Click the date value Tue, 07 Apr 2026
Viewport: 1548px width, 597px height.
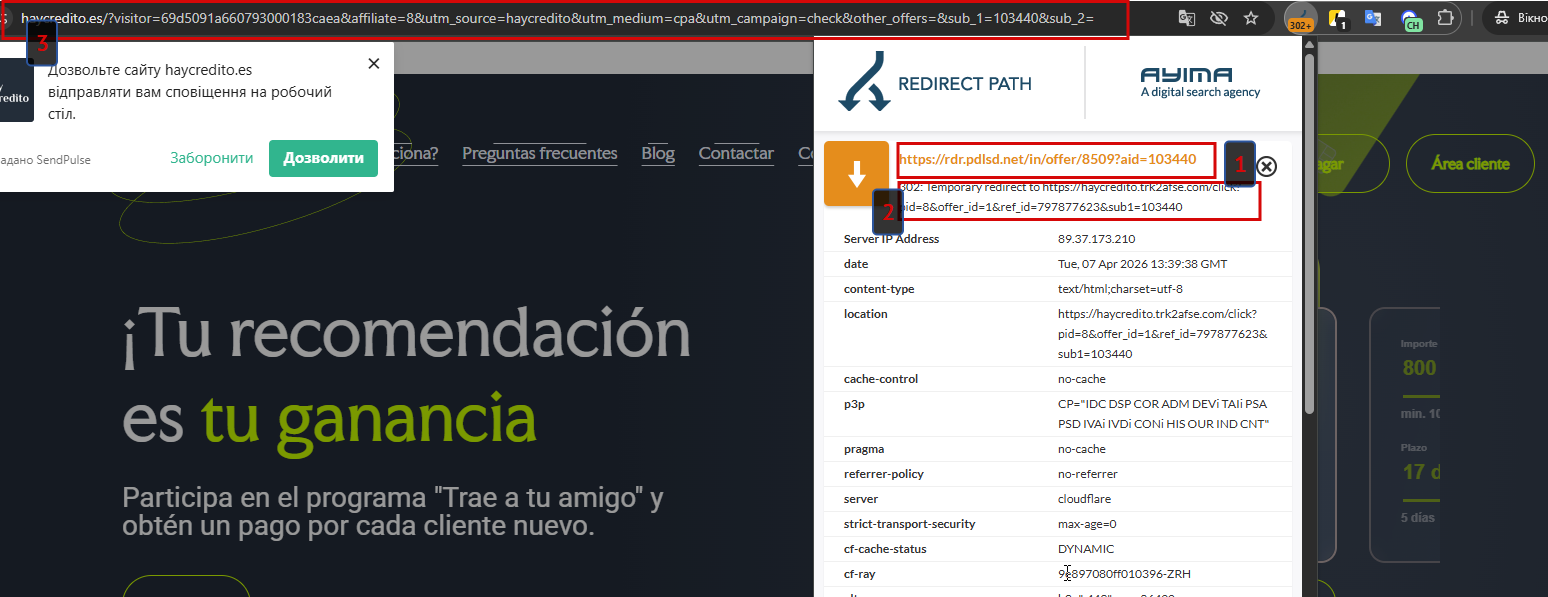pyautogui.click(x=1142, y=264)
